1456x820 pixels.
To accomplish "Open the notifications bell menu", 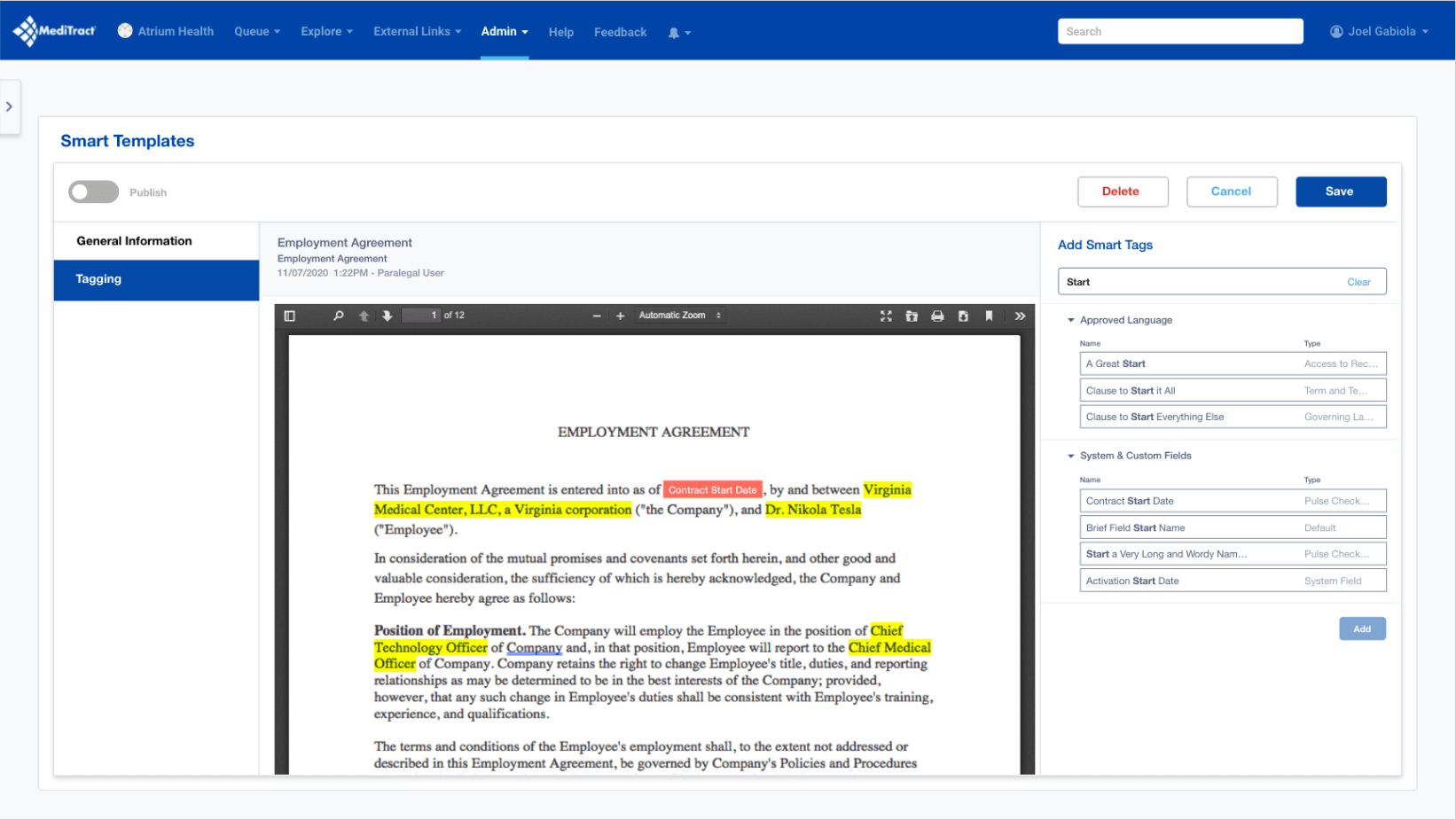I will pos(678,33).
